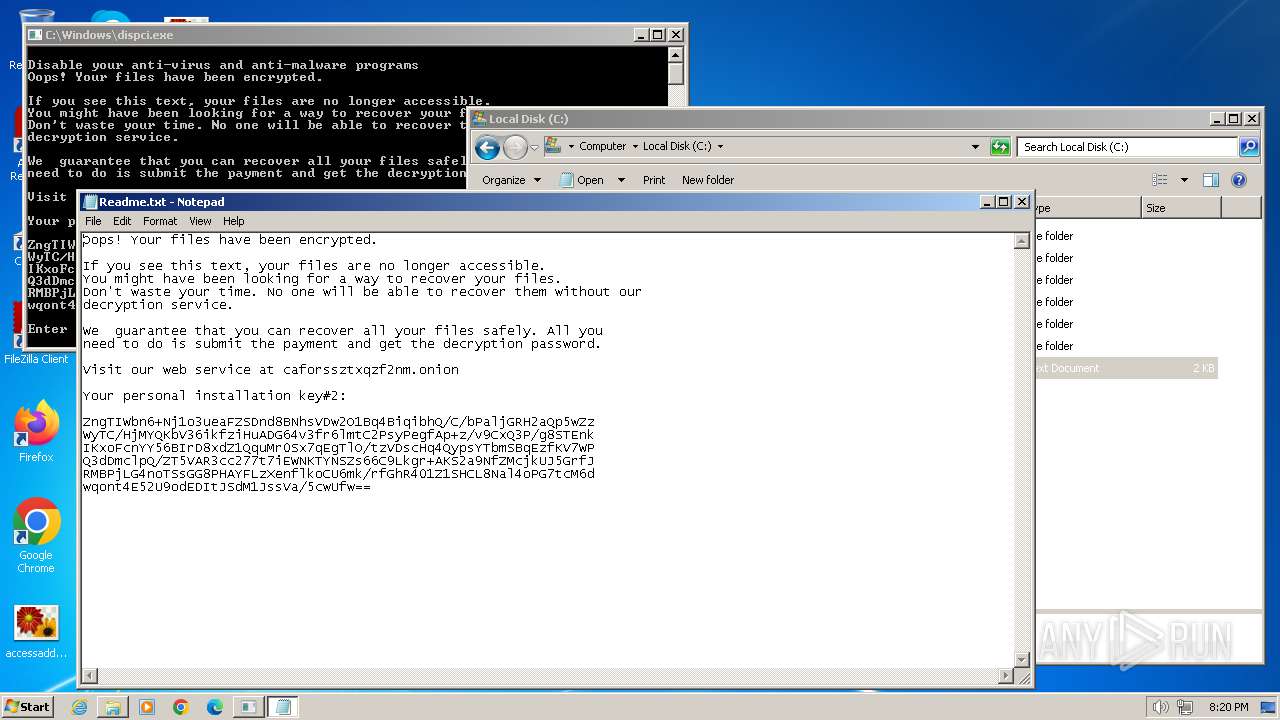The height and width of the screenshot is (720, 1280).
Task: Click Open on the Explorer toolbar
Action: pos(581,180)
